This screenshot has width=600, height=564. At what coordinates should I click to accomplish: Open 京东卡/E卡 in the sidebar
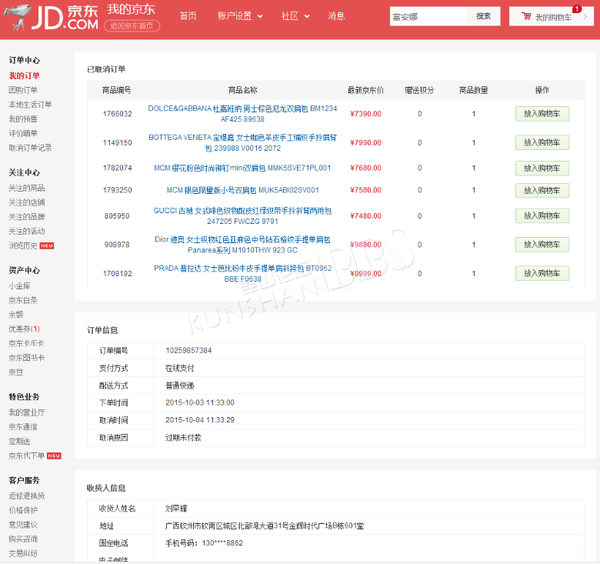[26, 344]
